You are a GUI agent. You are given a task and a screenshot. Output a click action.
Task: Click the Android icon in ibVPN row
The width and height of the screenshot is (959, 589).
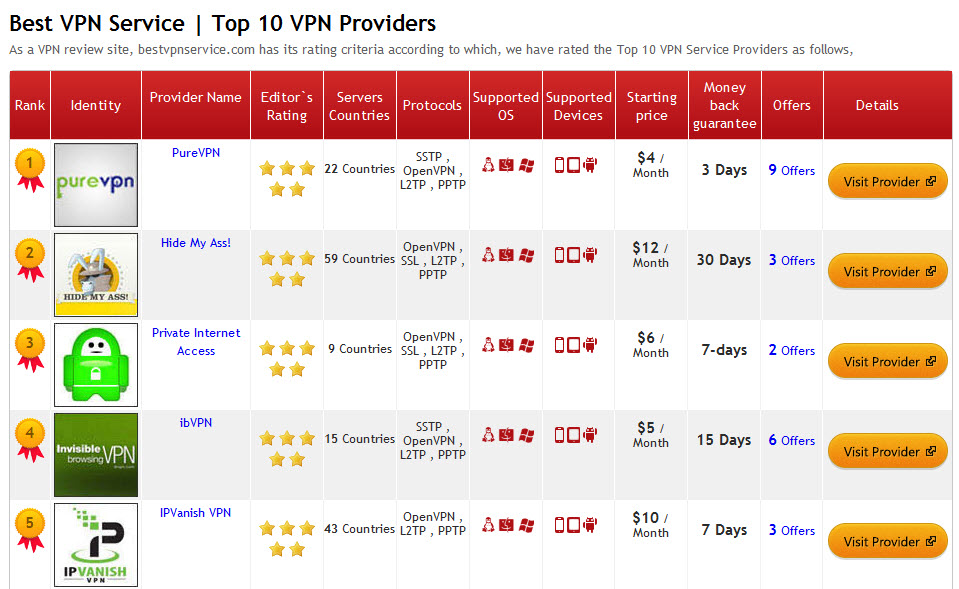click(x=590, y=435)
